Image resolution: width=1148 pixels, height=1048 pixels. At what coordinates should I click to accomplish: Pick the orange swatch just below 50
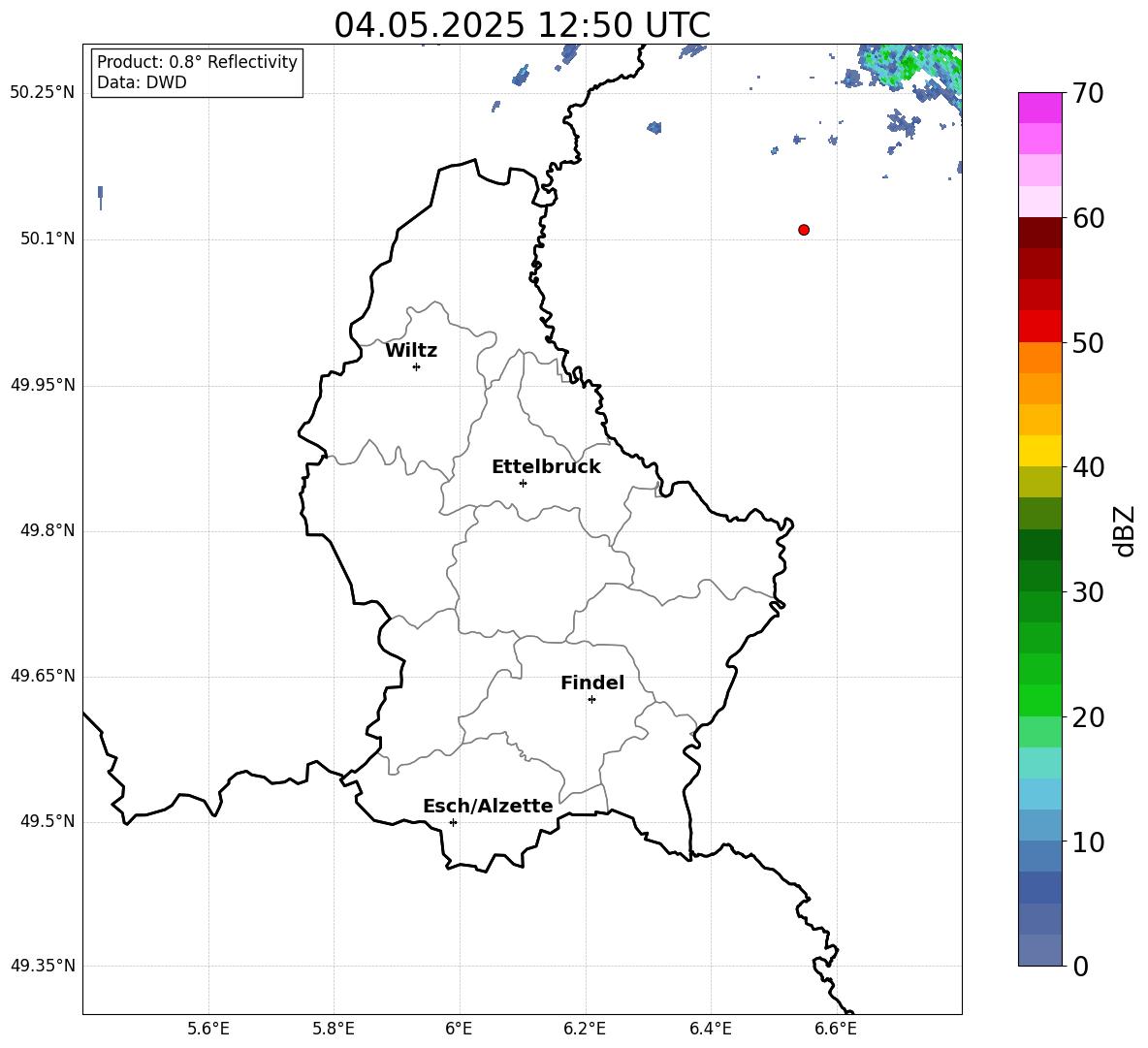coord(1039,357)
